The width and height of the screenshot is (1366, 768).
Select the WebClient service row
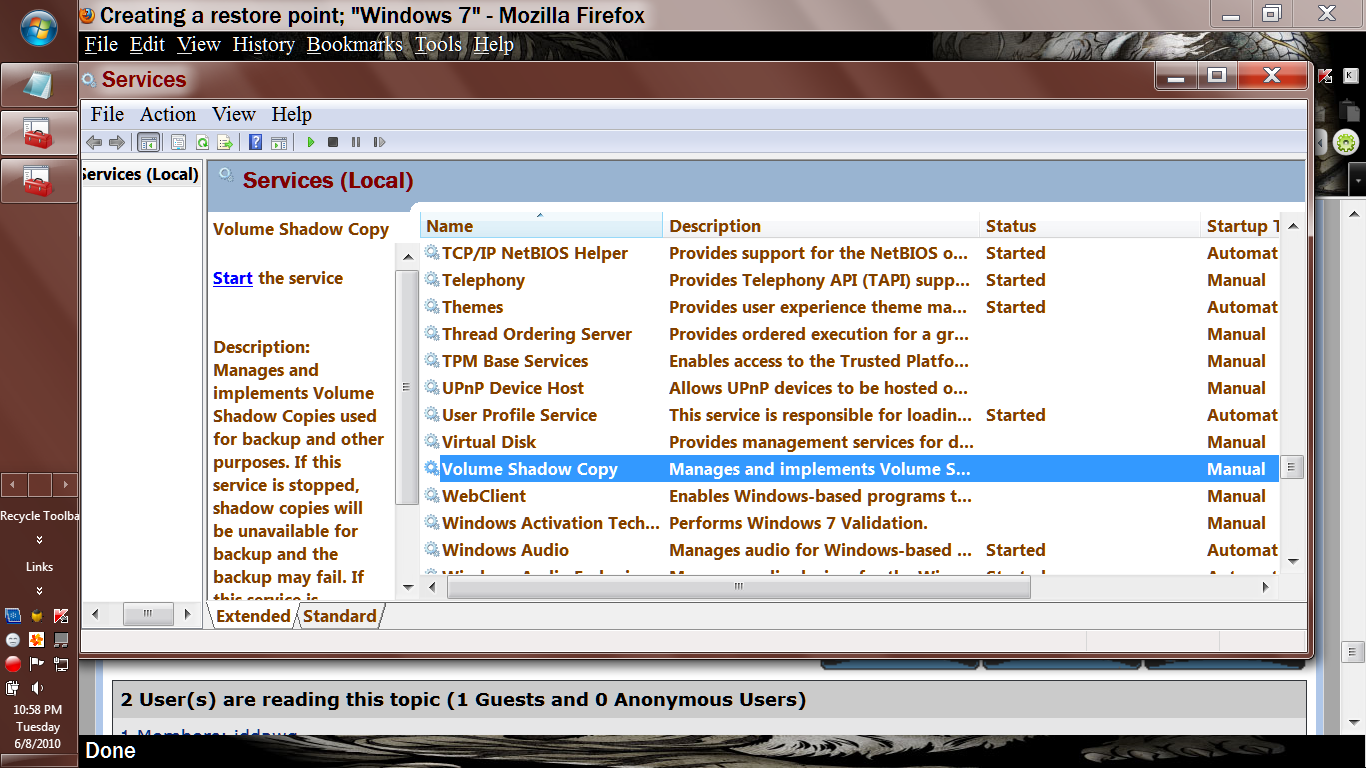pyautogui.click(x=850, y=496)
